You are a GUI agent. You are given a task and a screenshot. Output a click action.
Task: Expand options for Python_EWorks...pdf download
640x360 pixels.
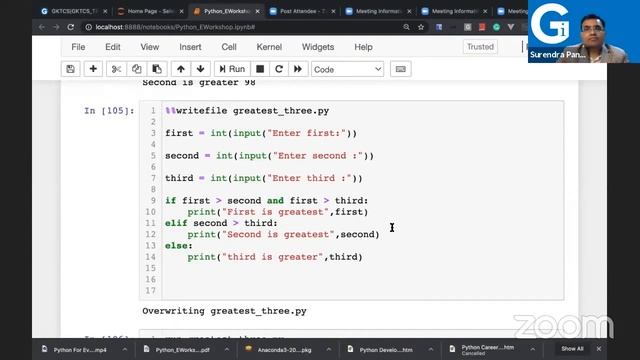[227, 350]
